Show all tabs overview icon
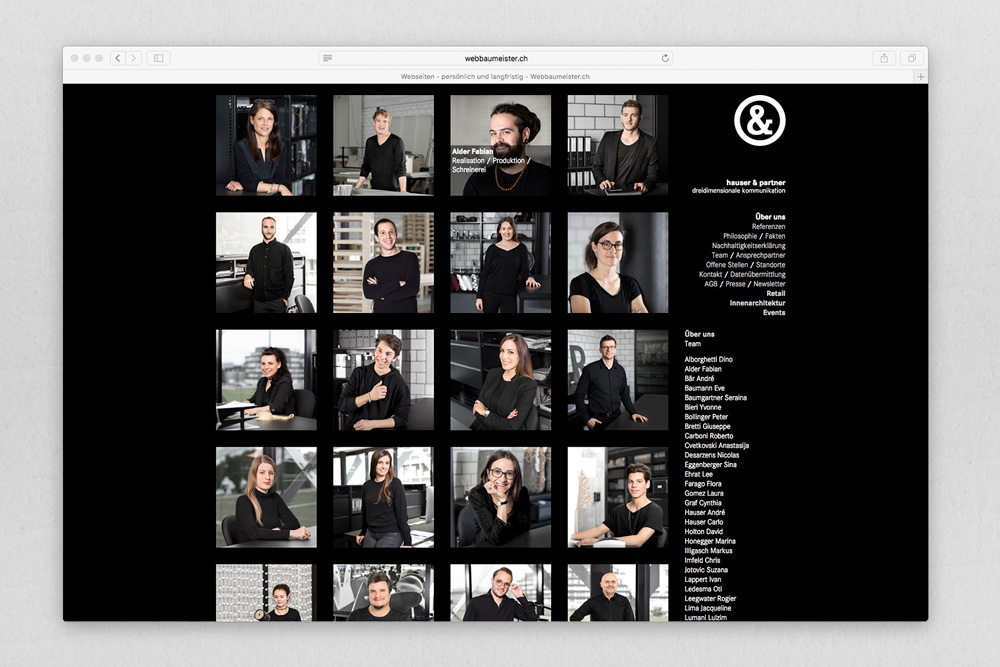This screenshot has width=1000, height=667. (x=911, y=58)
